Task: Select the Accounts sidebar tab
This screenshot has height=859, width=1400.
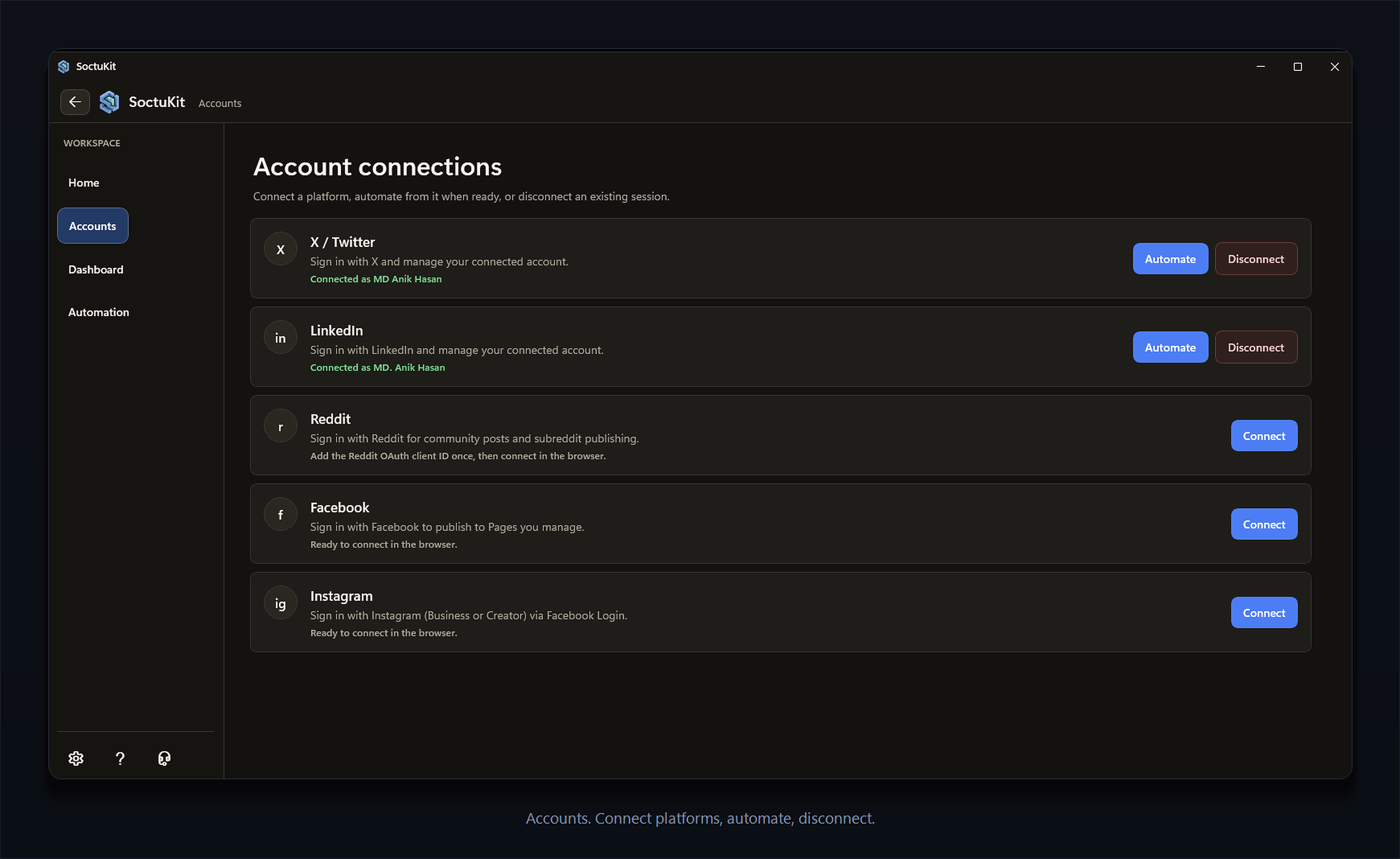Action: (92, 226)
